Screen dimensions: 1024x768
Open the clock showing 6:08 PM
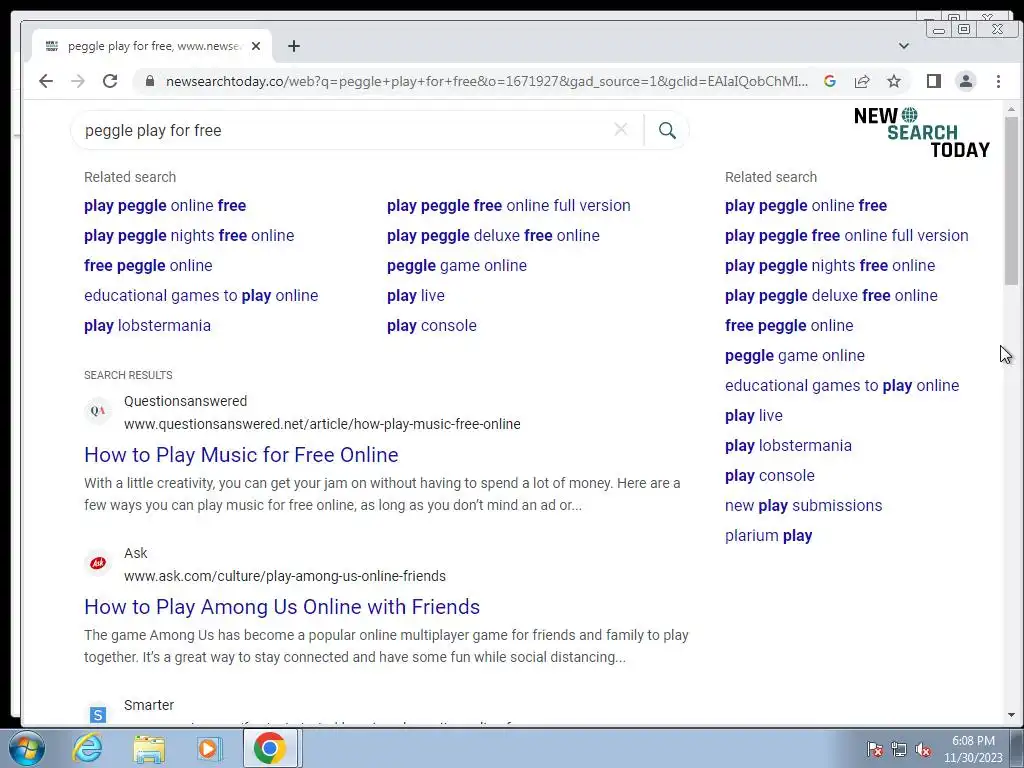973,749
